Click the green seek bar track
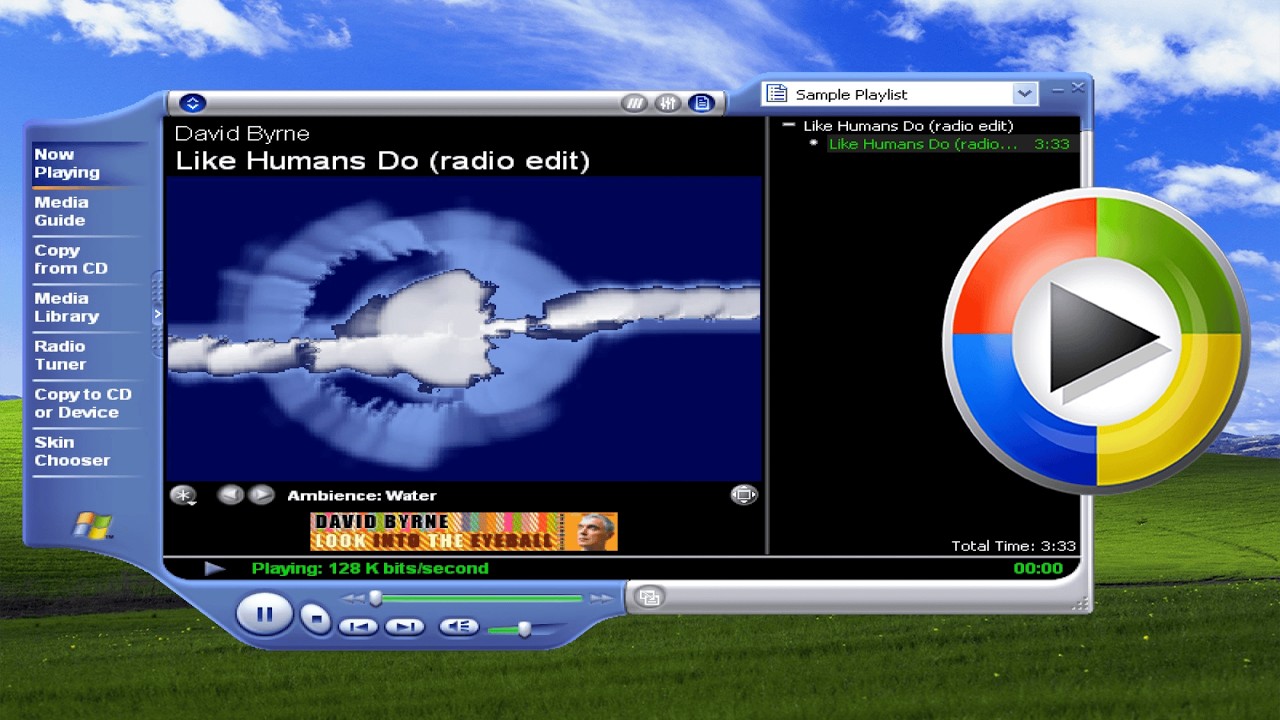Image resolution: width=1280 pixels, height=720 pixels. tap(482, 598)
